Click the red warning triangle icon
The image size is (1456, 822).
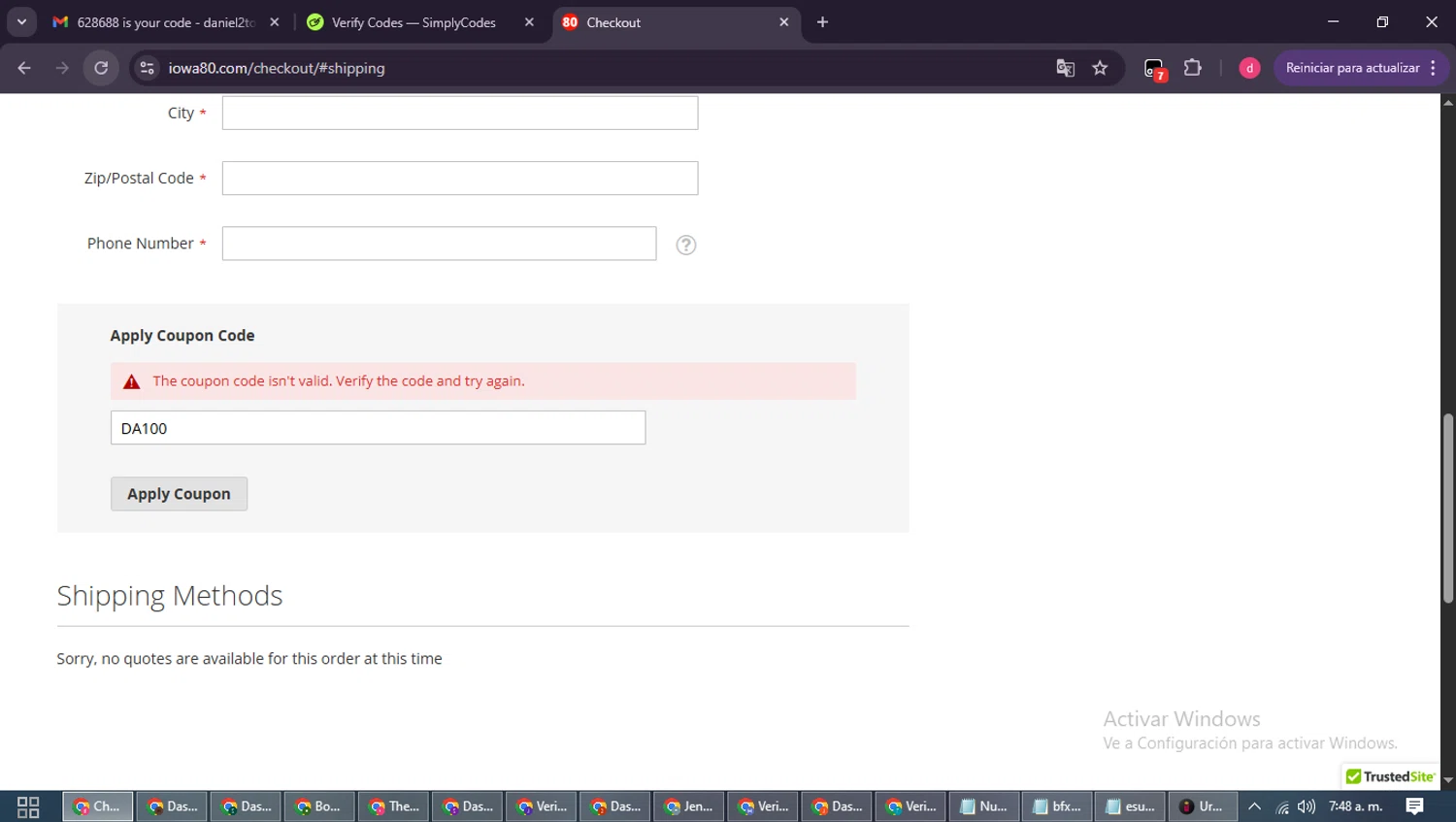[132, 381]
